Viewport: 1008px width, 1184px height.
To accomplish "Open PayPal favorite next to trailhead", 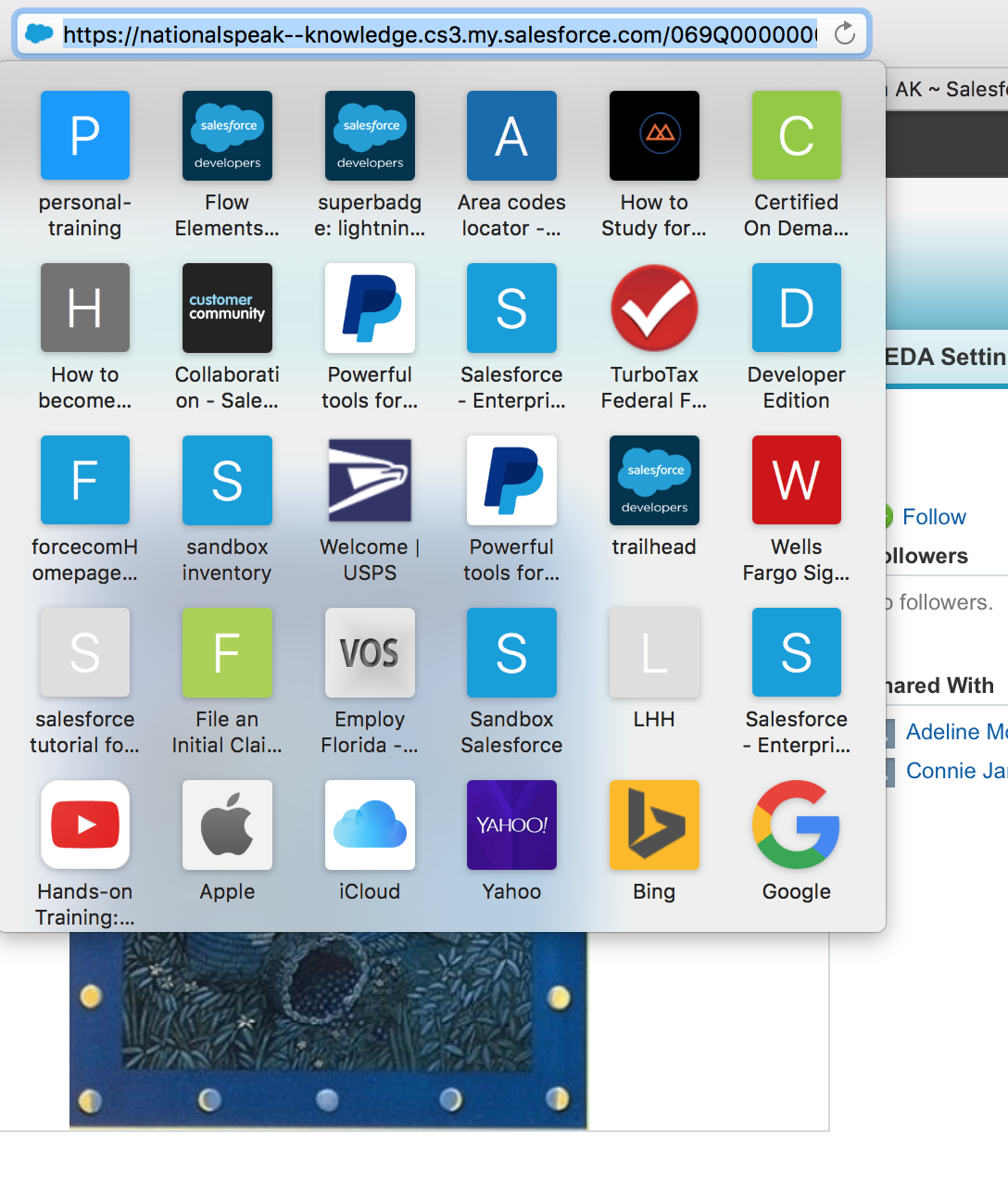I will point(511,480).
